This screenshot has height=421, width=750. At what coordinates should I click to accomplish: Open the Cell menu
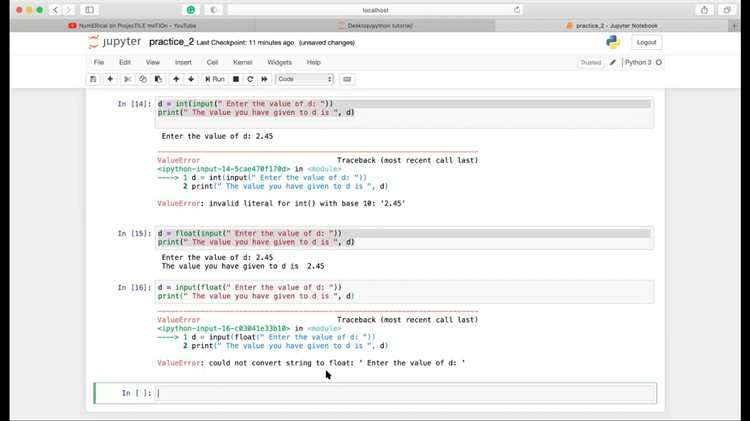pos(212,62)
